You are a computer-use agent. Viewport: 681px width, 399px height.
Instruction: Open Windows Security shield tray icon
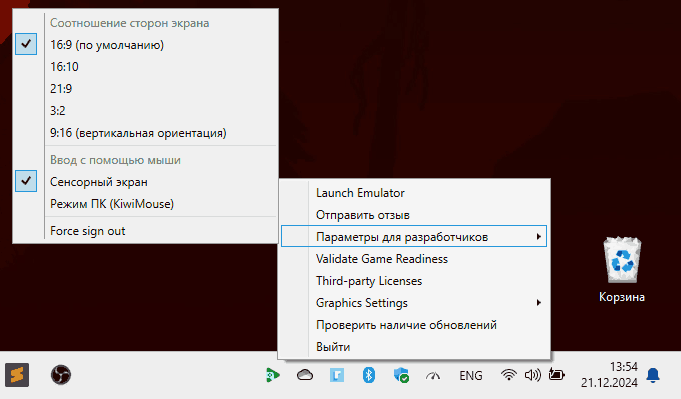[x=401, y=375]
